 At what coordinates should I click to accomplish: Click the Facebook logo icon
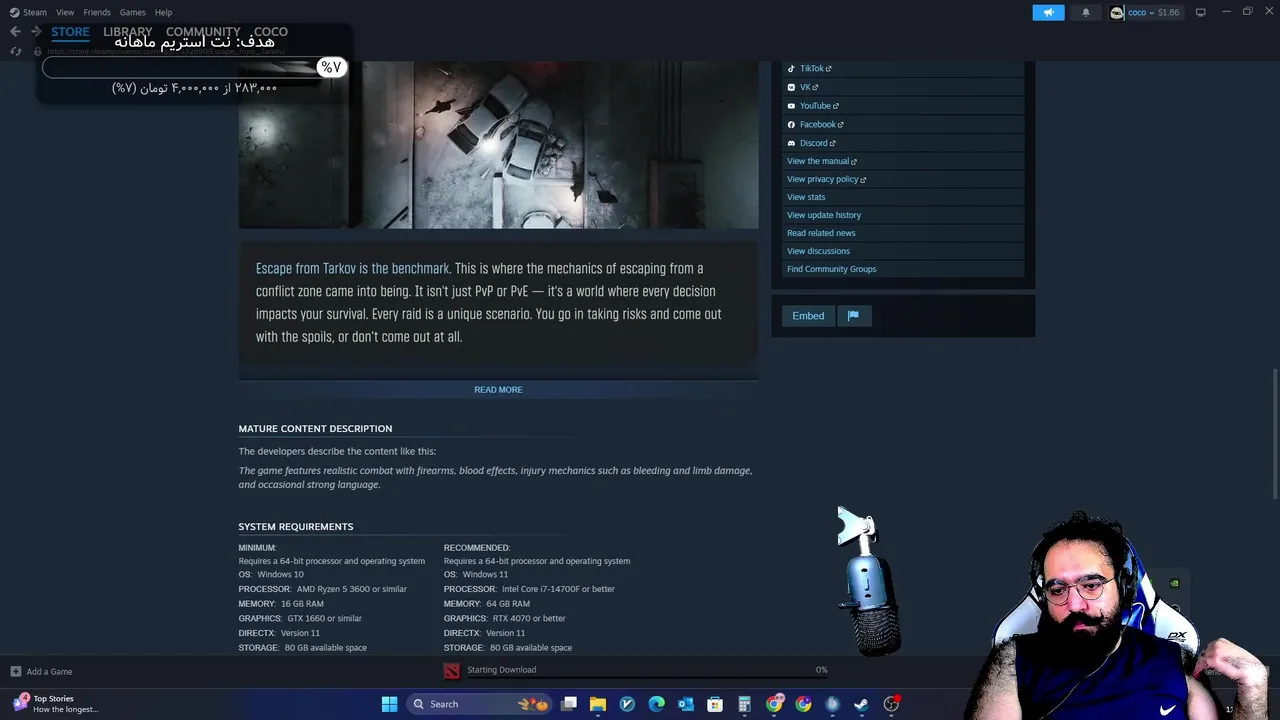click(791, 124)
